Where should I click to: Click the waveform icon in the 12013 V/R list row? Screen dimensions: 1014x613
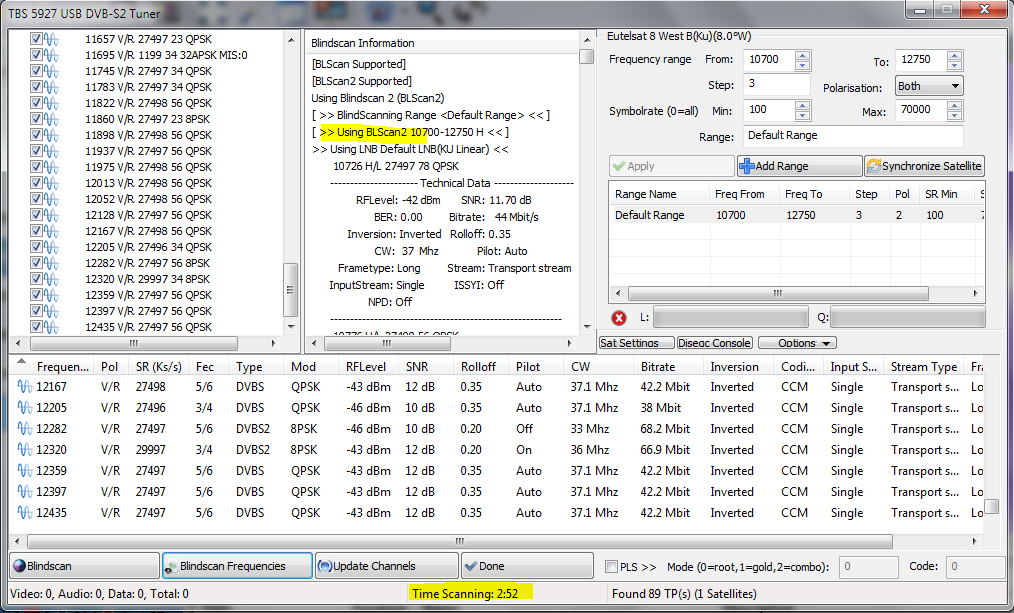pyautogui.click(x=51, y=184)
